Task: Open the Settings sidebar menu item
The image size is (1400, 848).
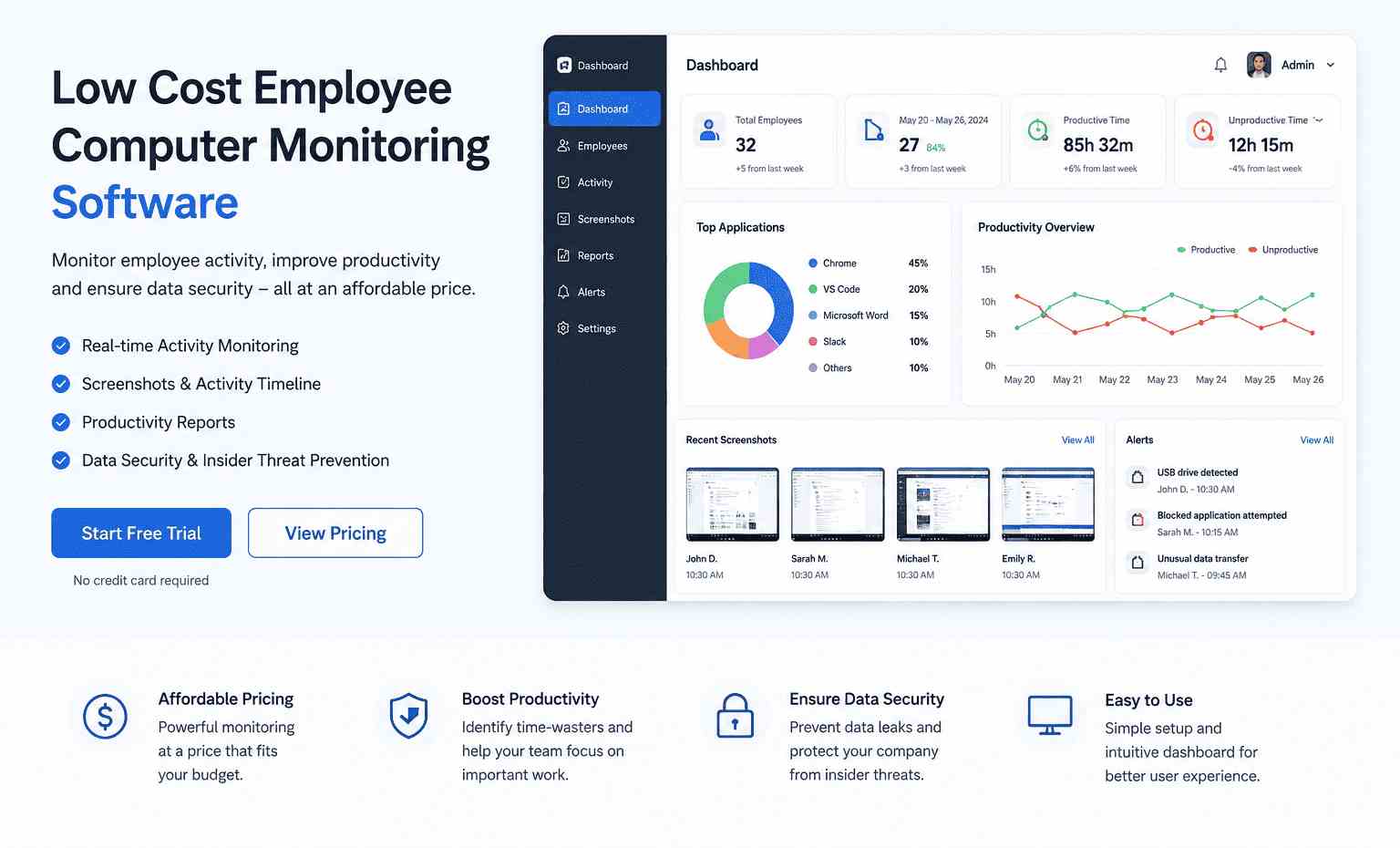Action: pyautogui.click(x=604, y=327)
